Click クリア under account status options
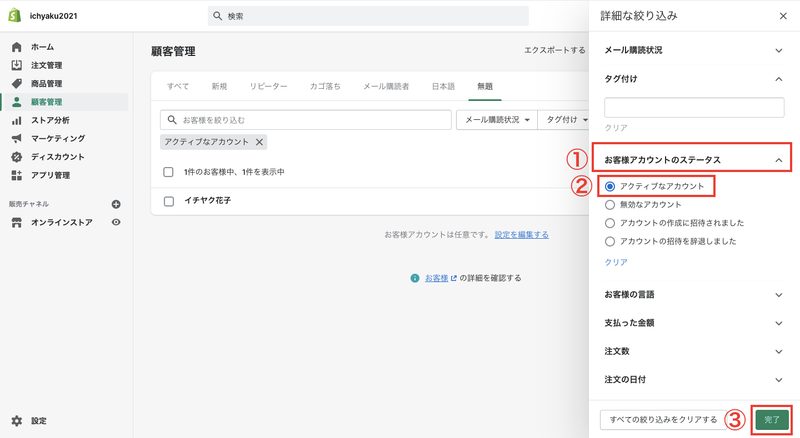This screenshot has height=438, width=800. [x=616, y=262]
